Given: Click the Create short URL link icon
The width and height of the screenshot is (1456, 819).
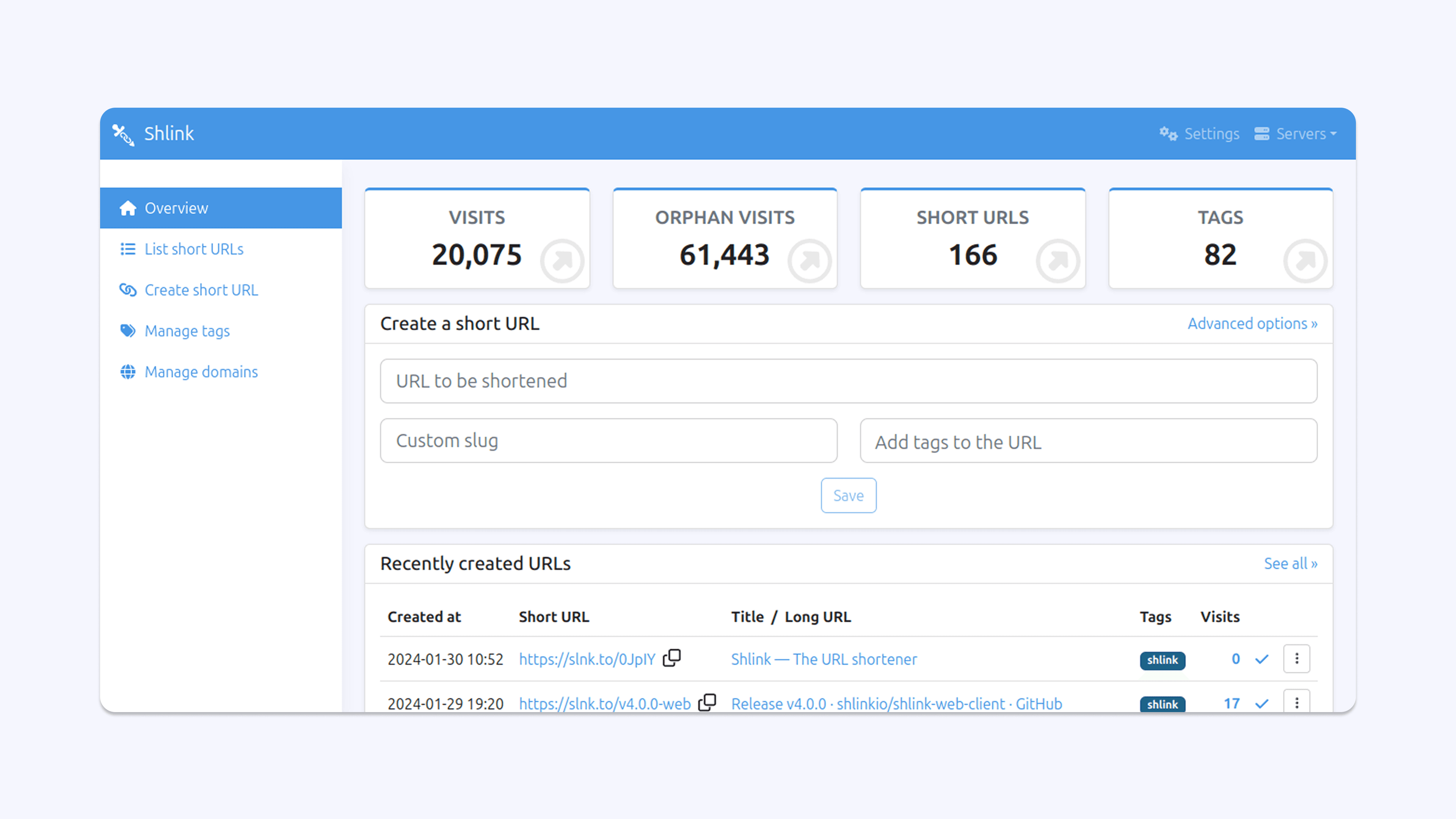Looking at the screenshot, I should click(x=128, y=290).
